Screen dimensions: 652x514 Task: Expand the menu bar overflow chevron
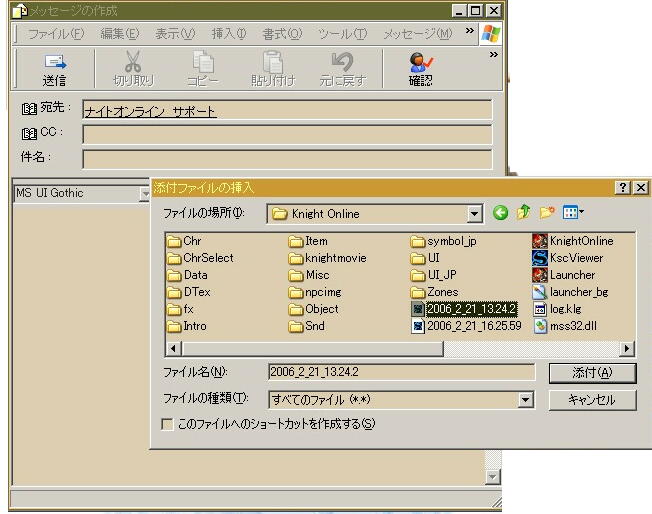click(x=470, y=30)
